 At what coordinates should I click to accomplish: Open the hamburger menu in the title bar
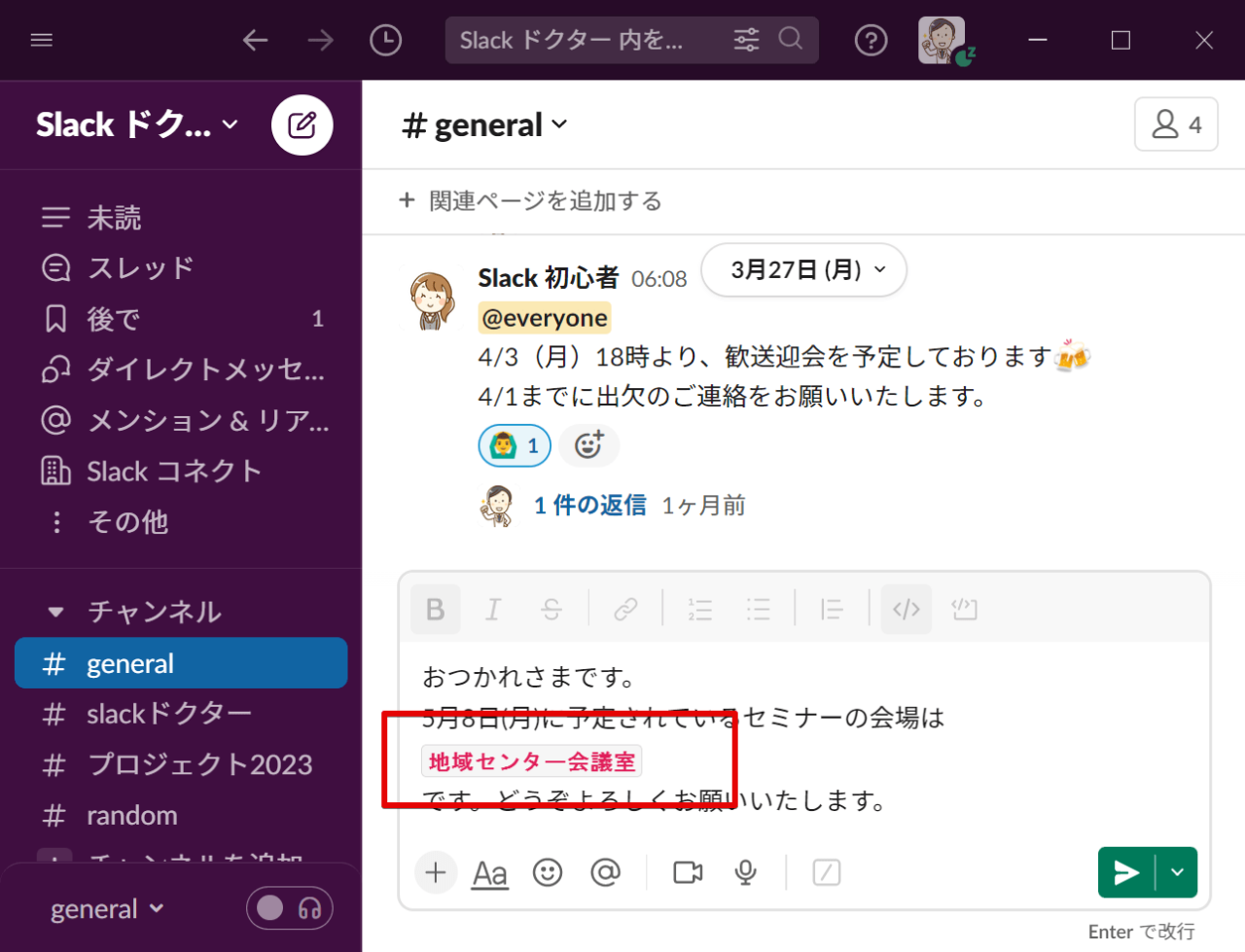pyautogui.click(x=42, y=40)
